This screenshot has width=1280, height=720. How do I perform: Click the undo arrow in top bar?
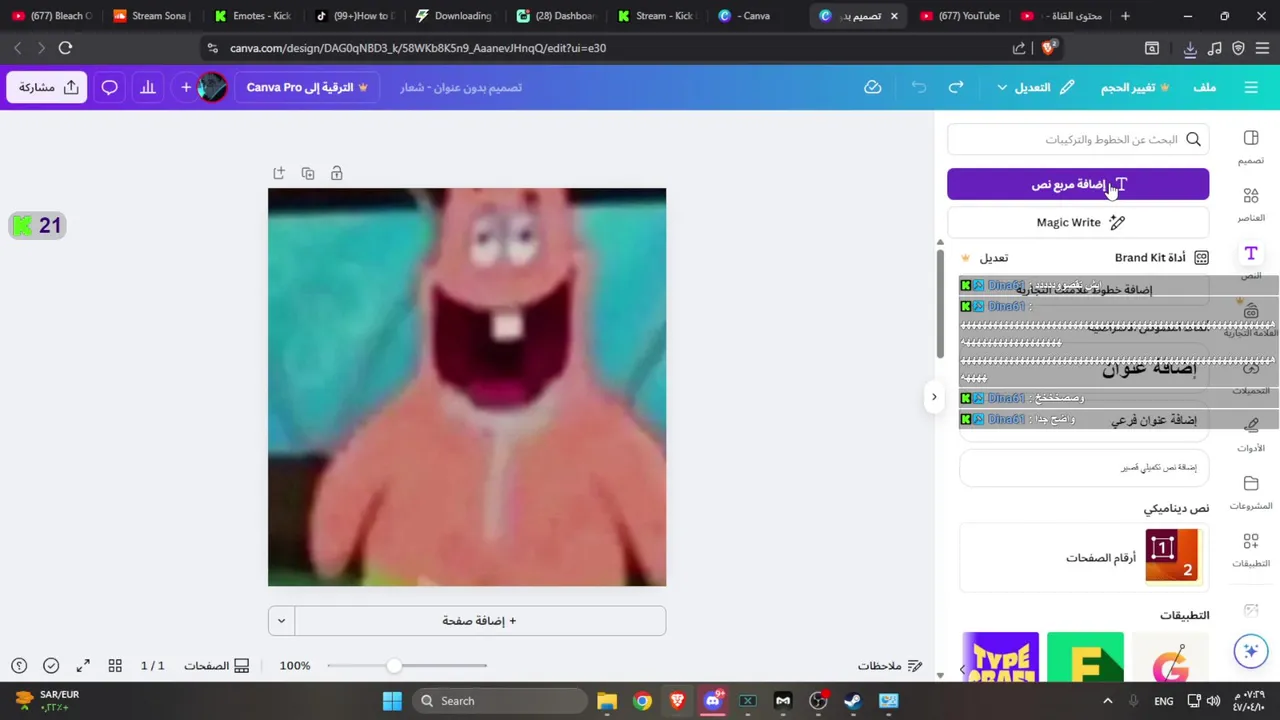click(x=918, y=87)
